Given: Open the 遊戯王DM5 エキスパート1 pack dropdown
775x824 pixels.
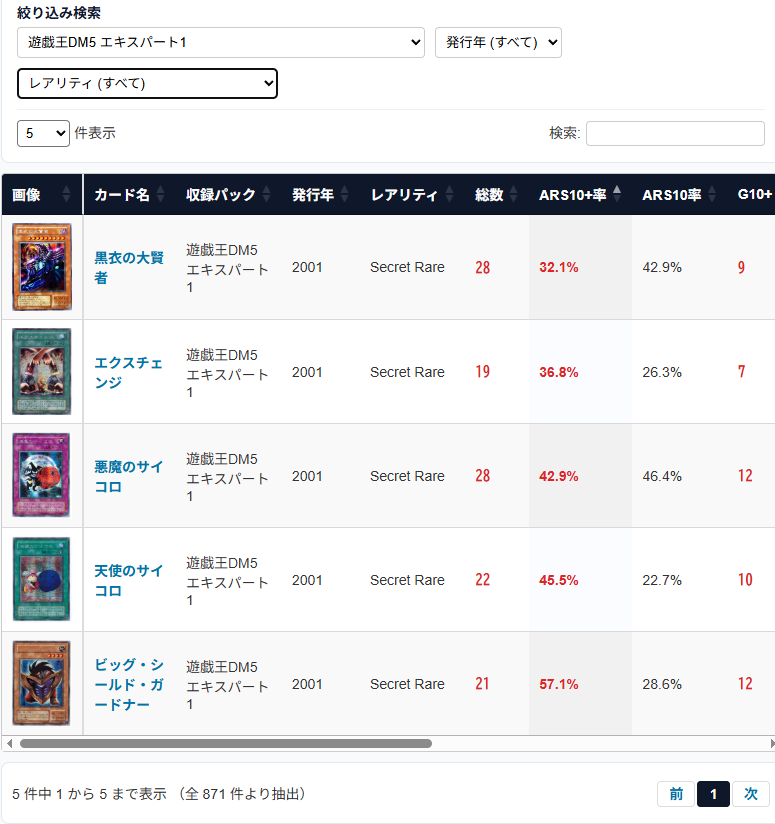Looking at the screenshot, I should tap(221, 43).
